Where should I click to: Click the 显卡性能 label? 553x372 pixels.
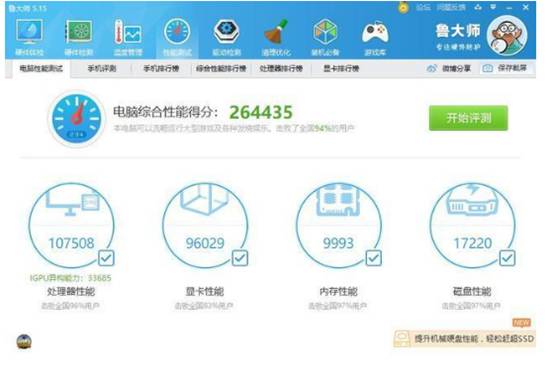click(205, 292)
